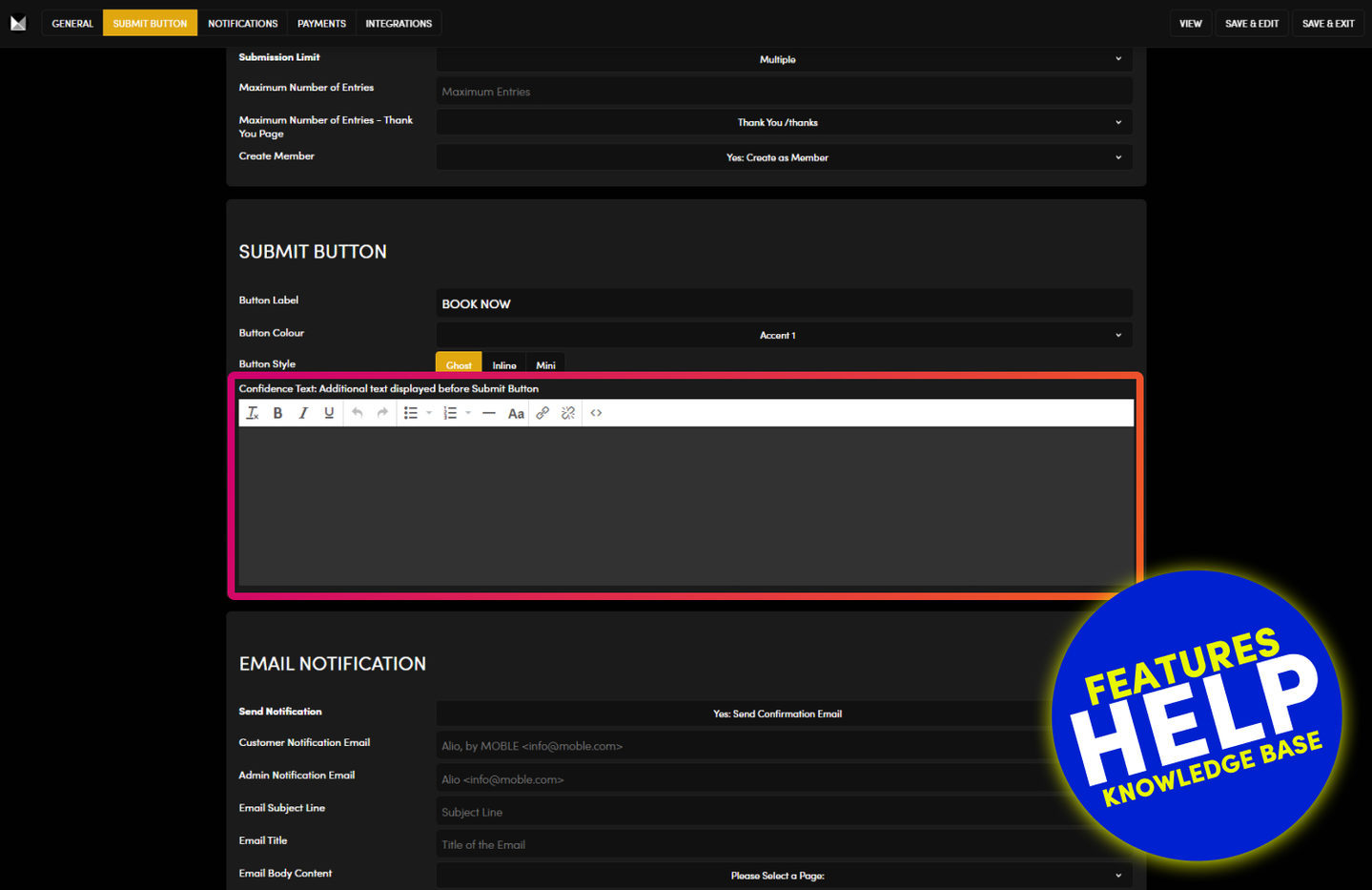The width and height of the screenshot is (1372, 890).
Task: Apply italic formatting in the editor toolbar
Action: (303, 413)
